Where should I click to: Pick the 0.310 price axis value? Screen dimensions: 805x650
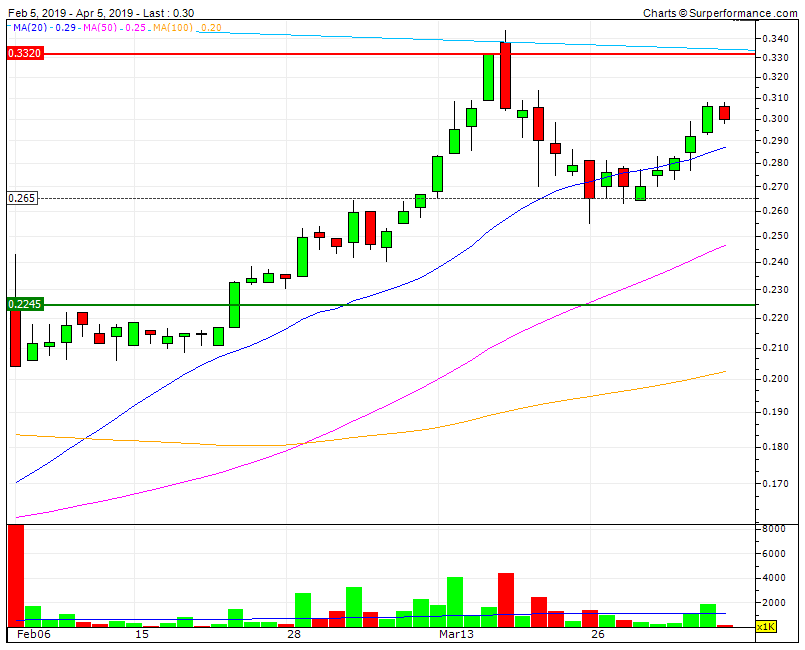click(775, 98)
